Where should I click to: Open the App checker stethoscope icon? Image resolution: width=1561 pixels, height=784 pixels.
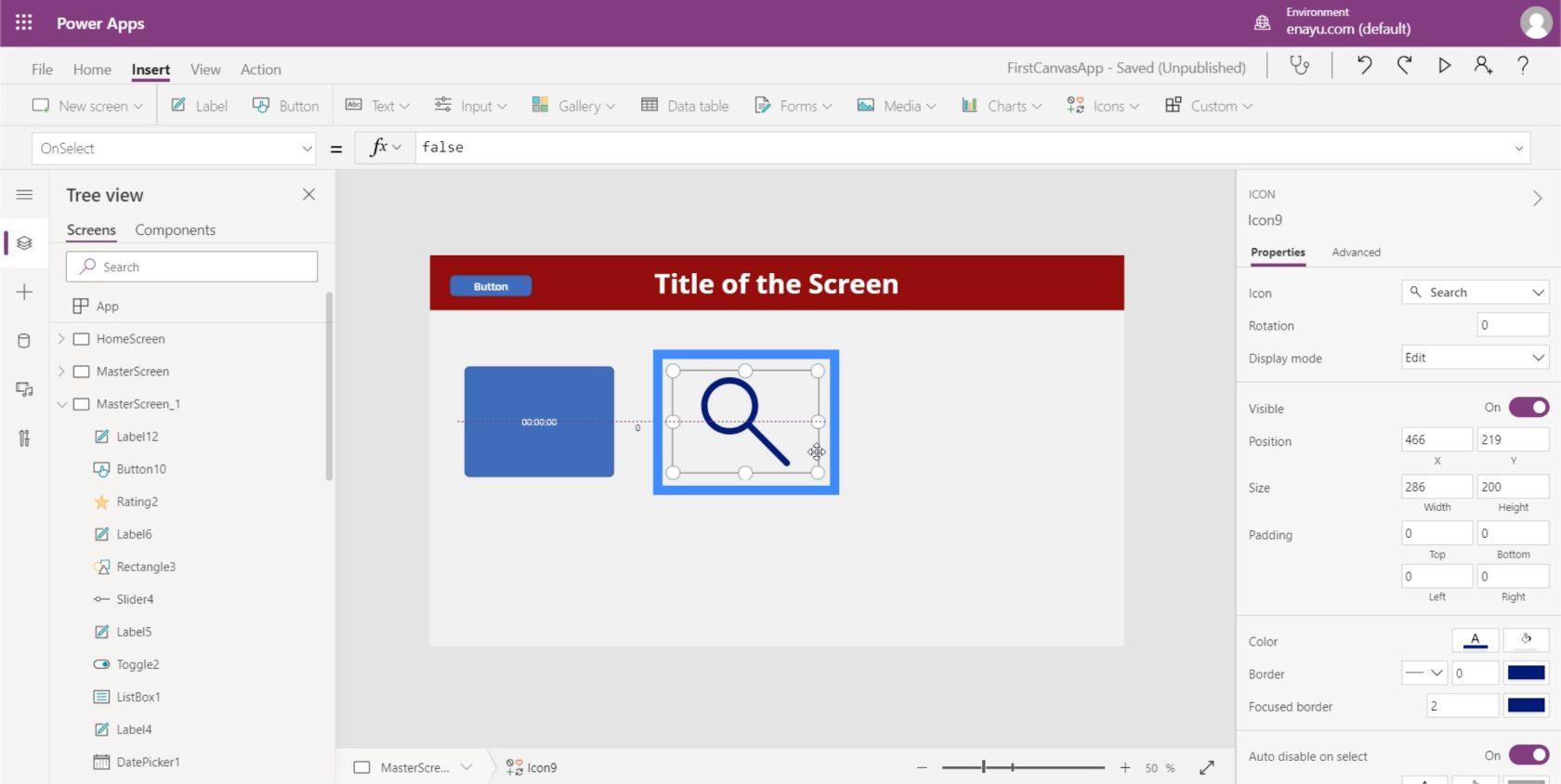pos(1299,65)
